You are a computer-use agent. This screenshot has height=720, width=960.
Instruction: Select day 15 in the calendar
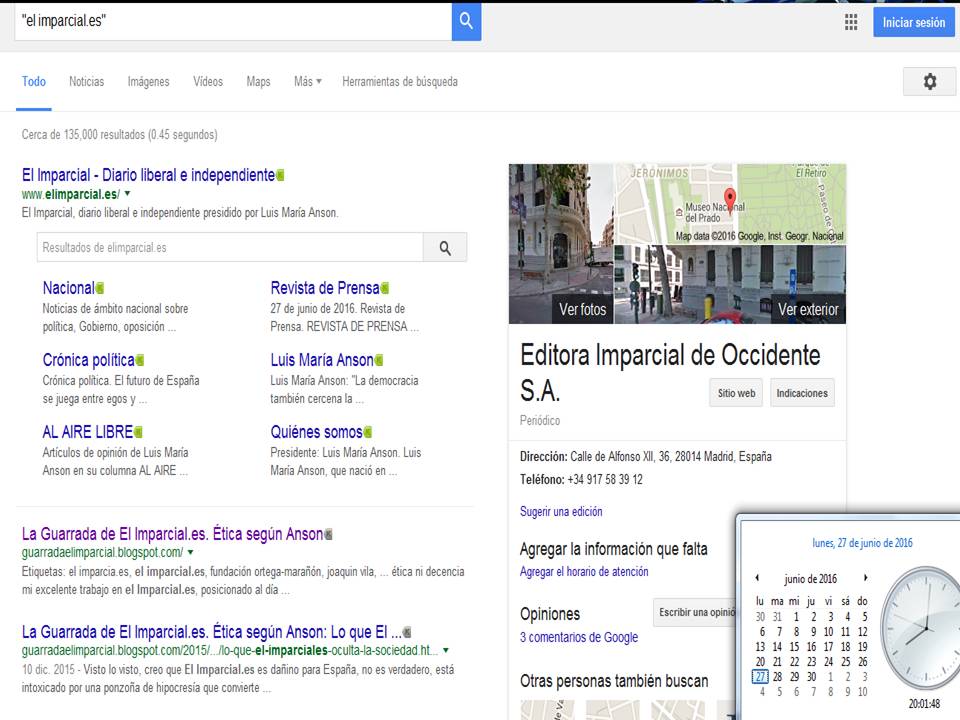pos(794,647)
